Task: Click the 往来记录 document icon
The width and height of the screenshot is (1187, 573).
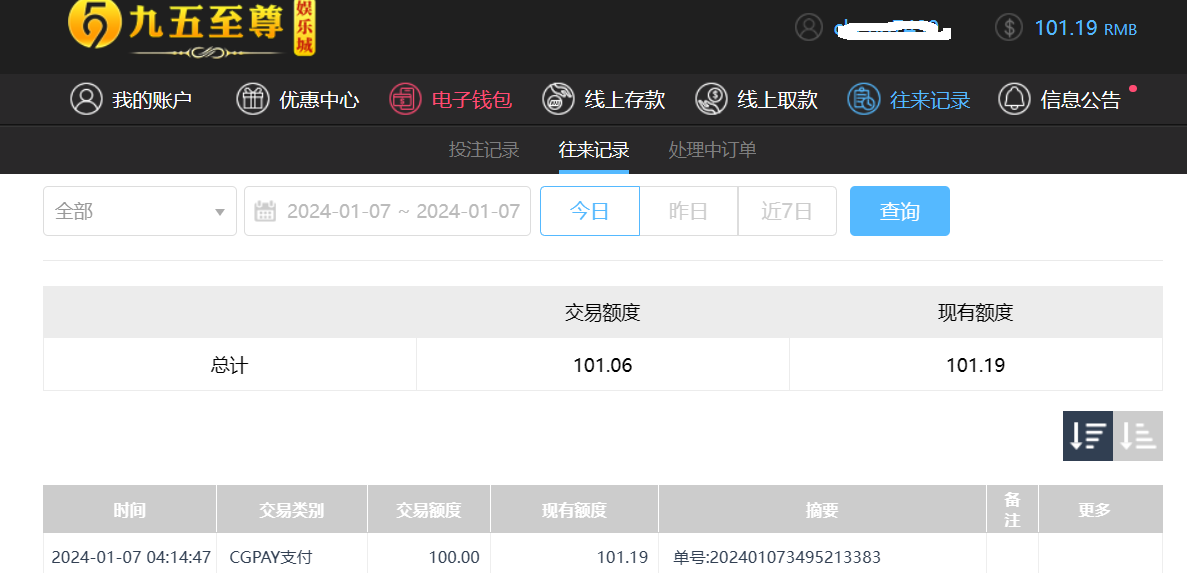Action: [864, 99]
